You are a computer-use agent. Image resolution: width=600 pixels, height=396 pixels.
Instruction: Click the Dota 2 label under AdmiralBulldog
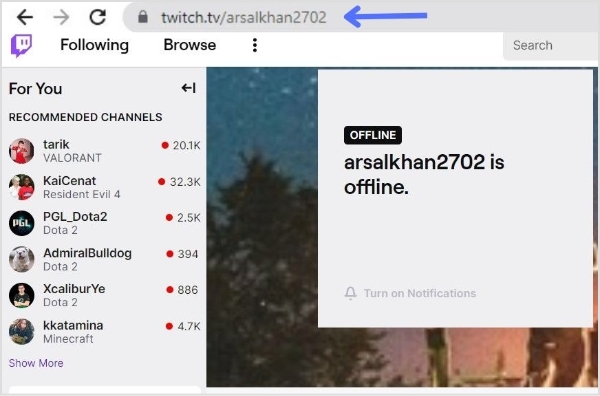(x=60, y=267)
